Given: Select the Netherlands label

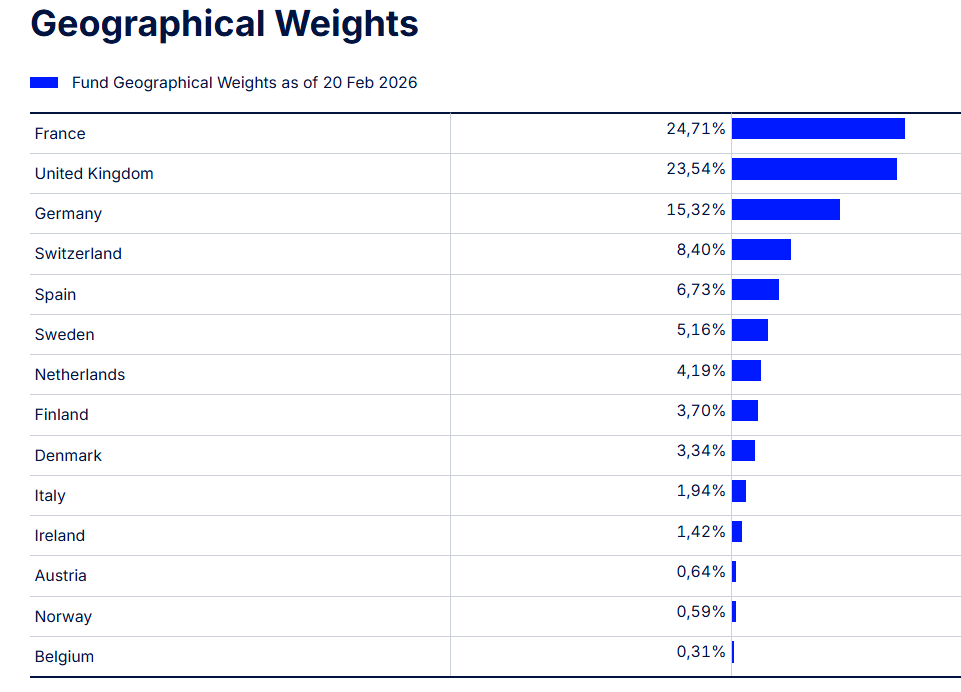Looking at the screenshot, I should click(80, 374).
